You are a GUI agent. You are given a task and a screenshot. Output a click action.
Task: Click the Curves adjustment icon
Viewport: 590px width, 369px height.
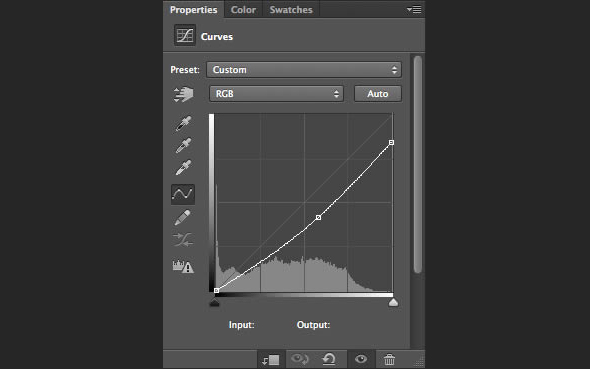tap(185, 35)
